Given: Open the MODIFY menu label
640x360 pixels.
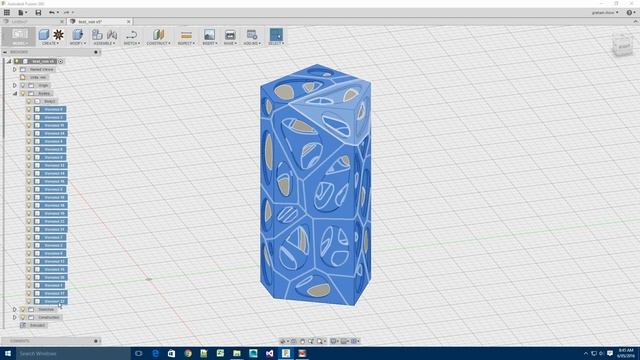Looking at the screenshot, I should pyautogui.click(x=78, y=43).
